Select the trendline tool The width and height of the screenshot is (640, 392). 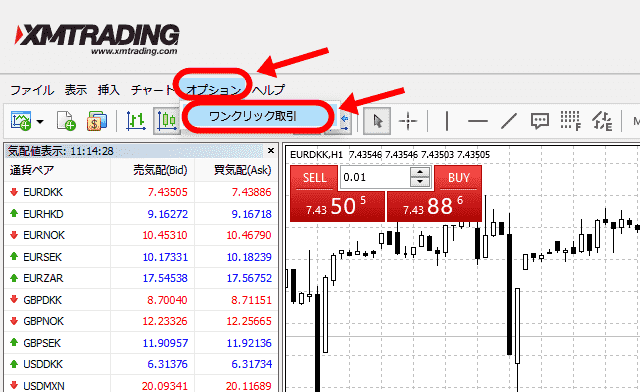pos(509,121)
